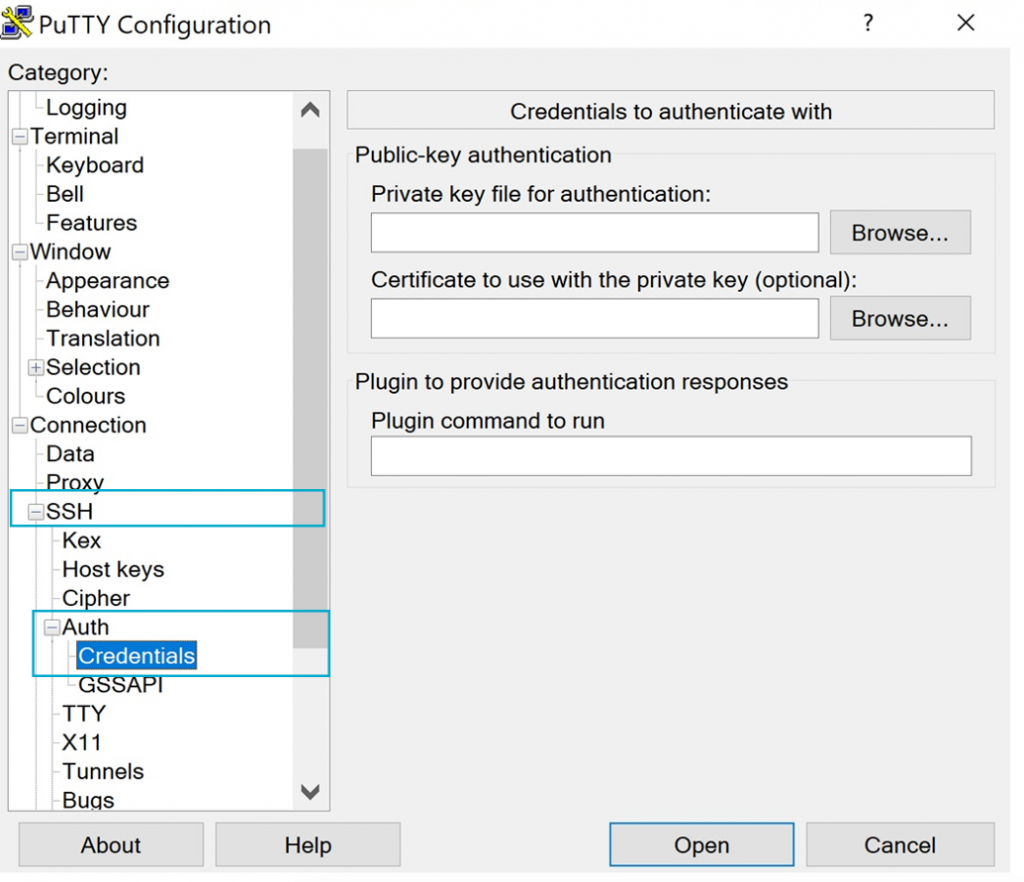Collapse the Auth tree node

pyautogui.click(x=52, y=627)
